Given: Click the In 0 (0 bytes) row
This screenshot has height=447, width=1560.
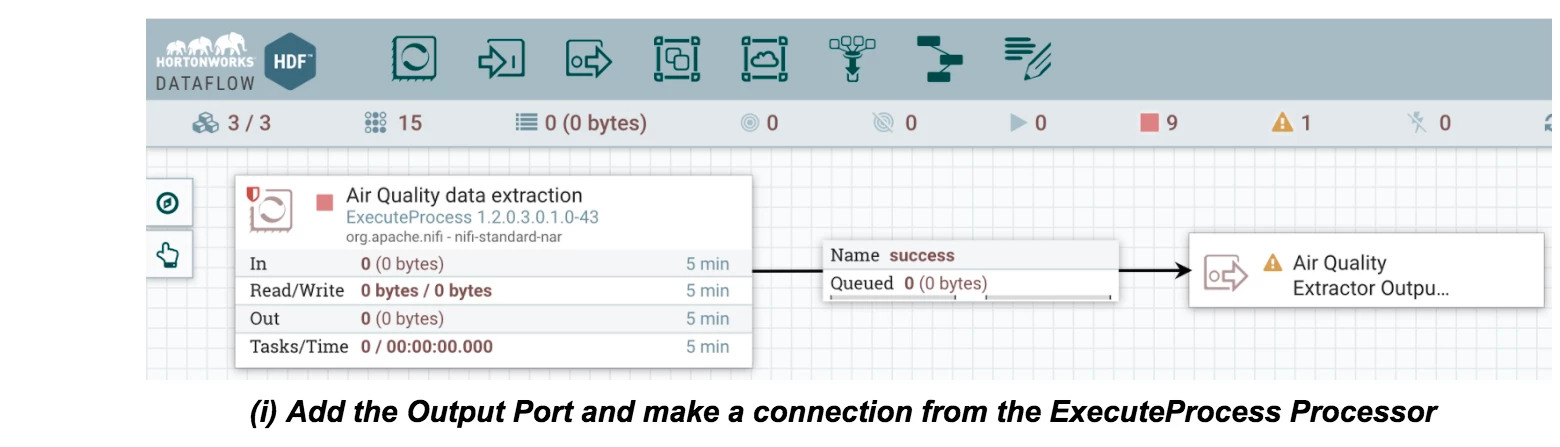Looking at the screenshot, I should pyautogui.click(x=493, y=264).
